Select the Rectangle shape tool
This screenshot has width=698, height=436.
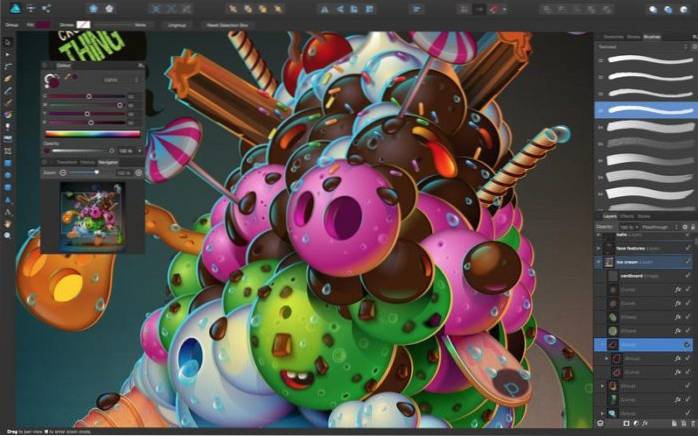[8, 163]
